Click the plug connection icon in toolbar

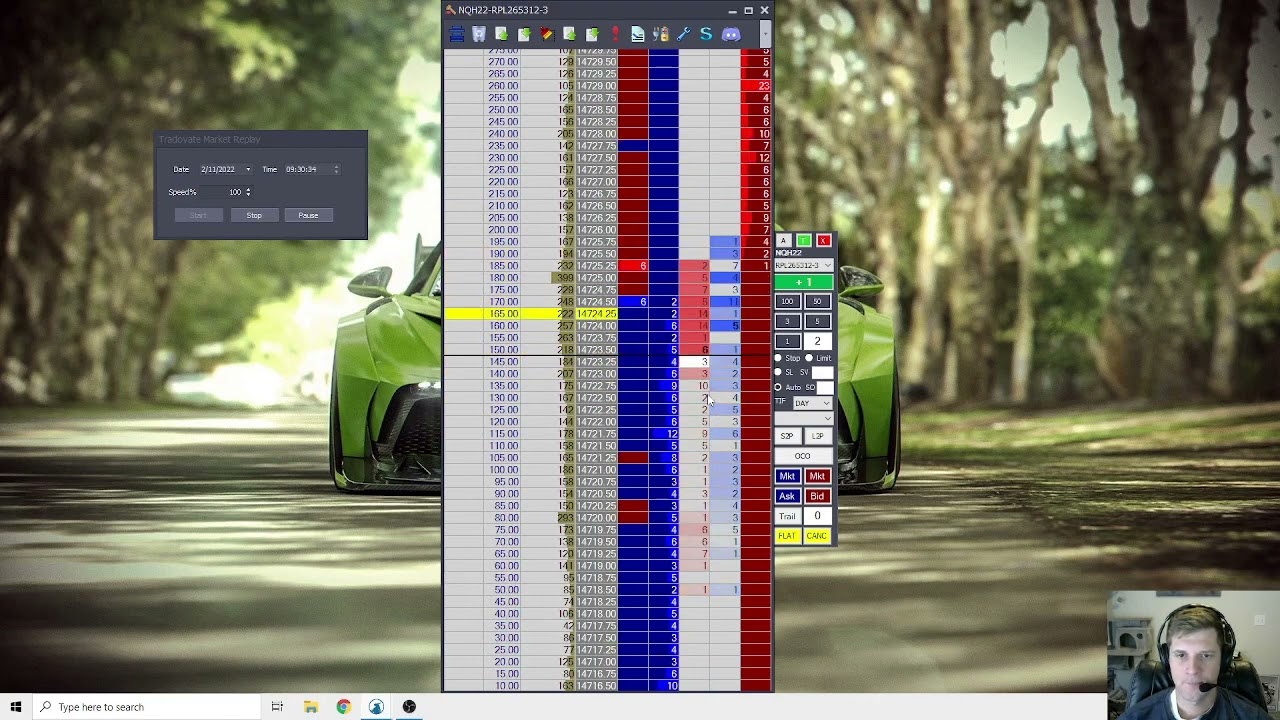point(660,35)
